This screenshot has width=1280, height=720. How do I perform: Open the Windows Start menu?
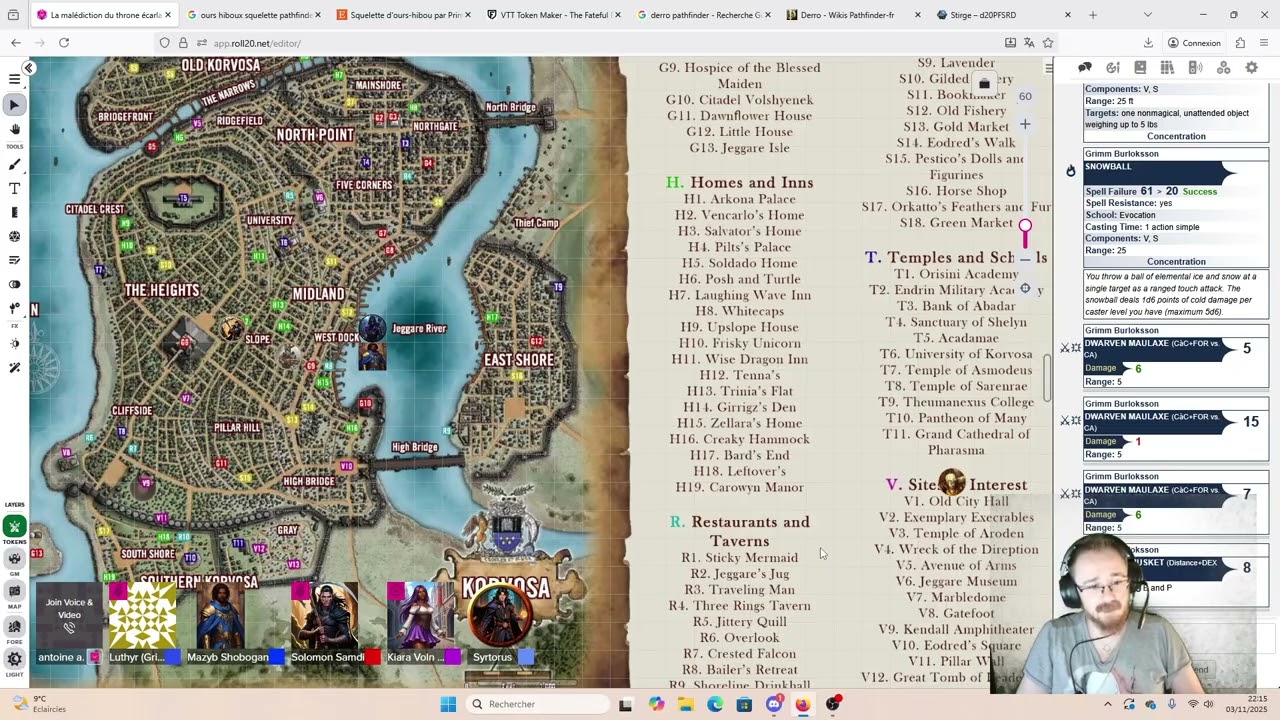point(448,704)
